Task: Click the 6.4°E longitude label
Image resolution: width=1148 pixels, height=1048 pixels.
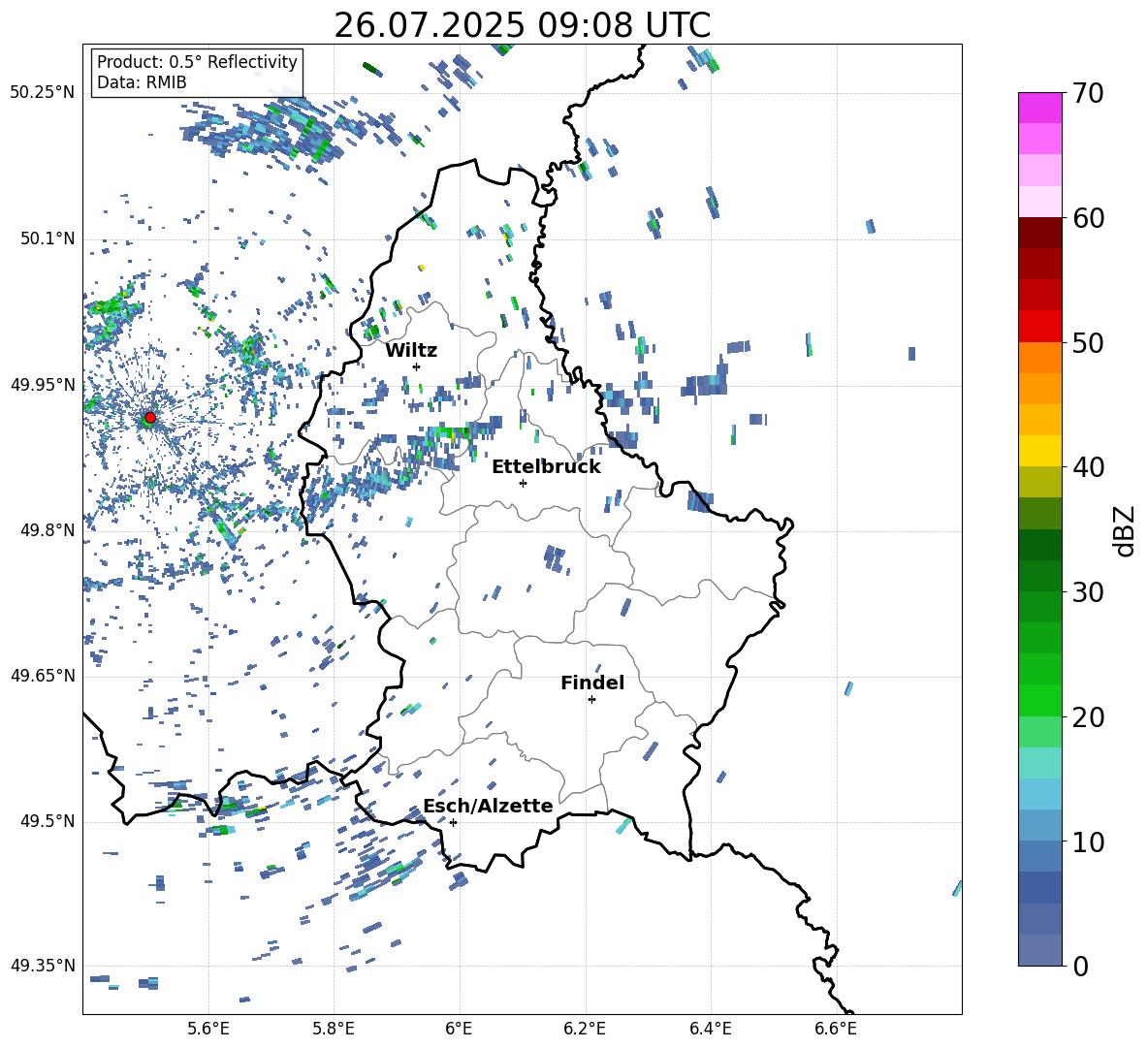Action: (710, 1030)
